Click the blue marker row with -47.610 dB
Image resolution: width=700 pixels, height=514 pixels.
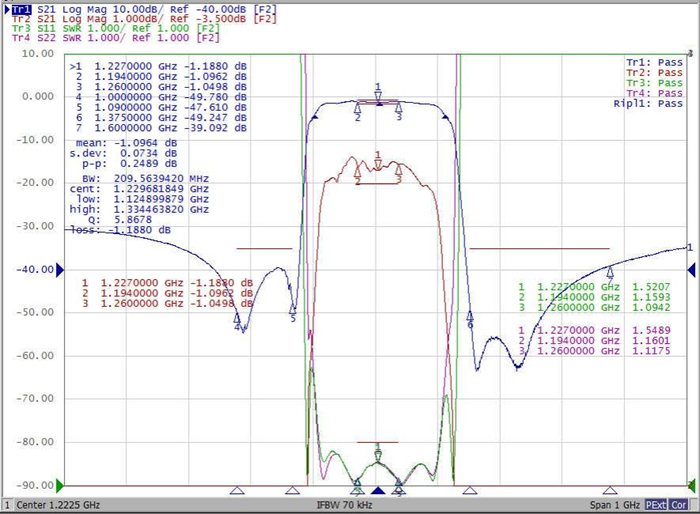[161, 107]
